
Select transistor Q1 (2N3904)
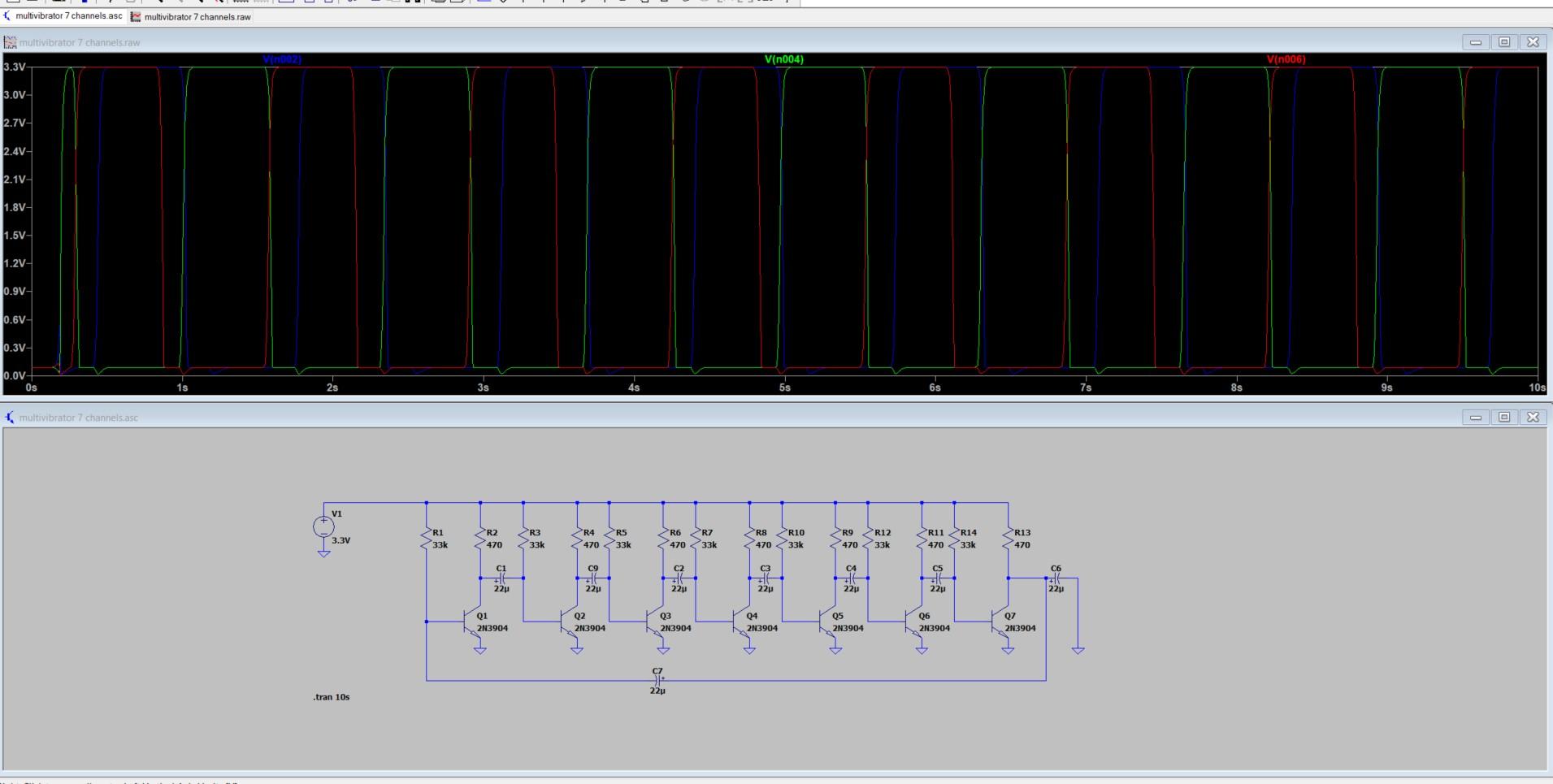472,622
